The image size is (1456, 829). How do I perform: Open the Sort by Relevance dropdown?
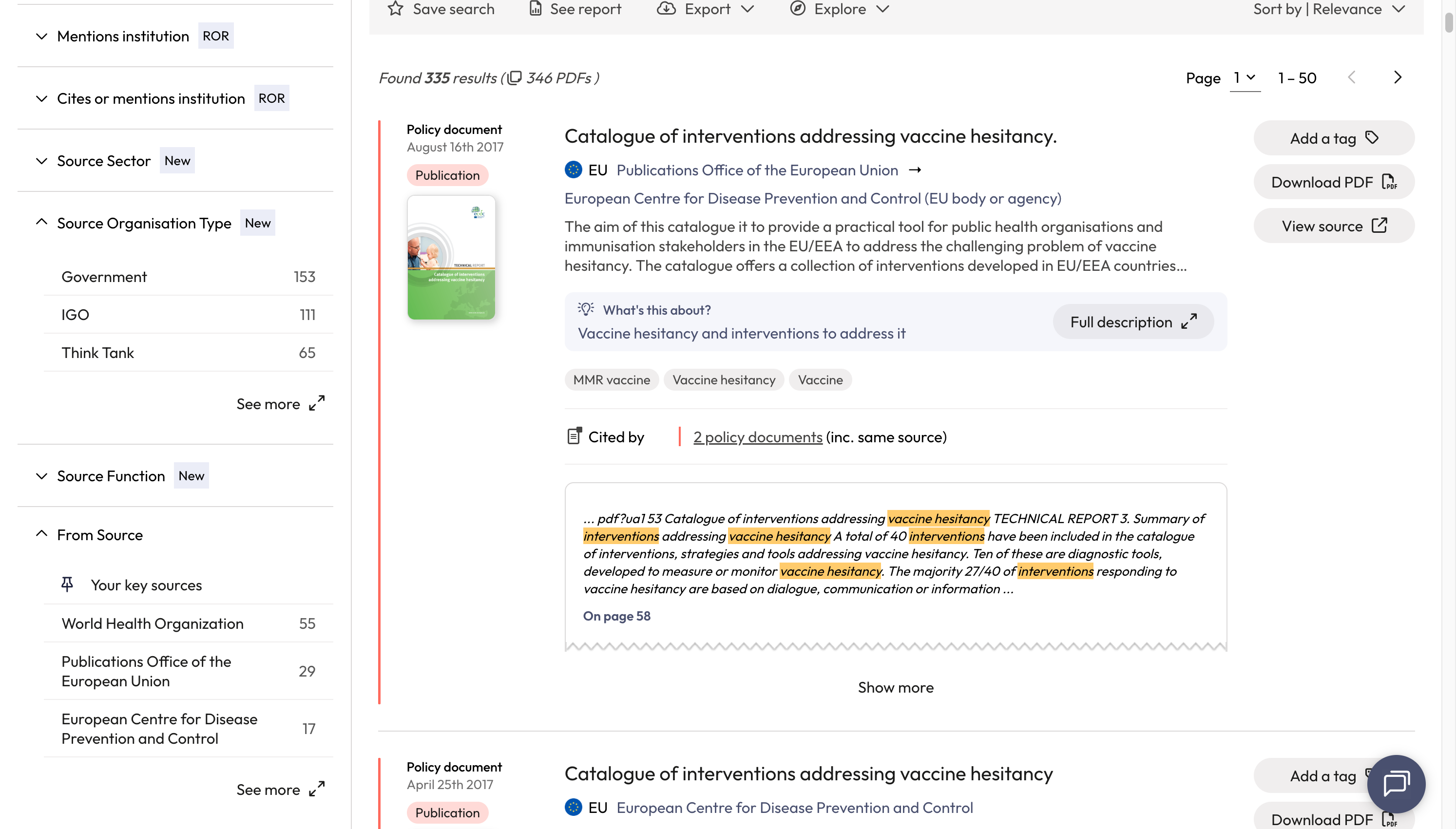[1329, 9]
